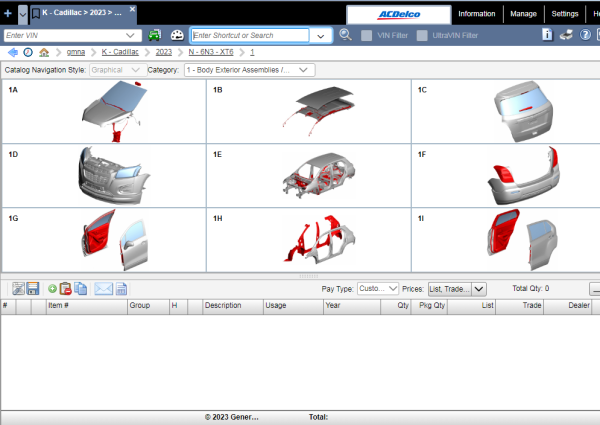
Task: Open the Category dropdown for Body Exterior Assemblies
Action: [x=249, y=70]
